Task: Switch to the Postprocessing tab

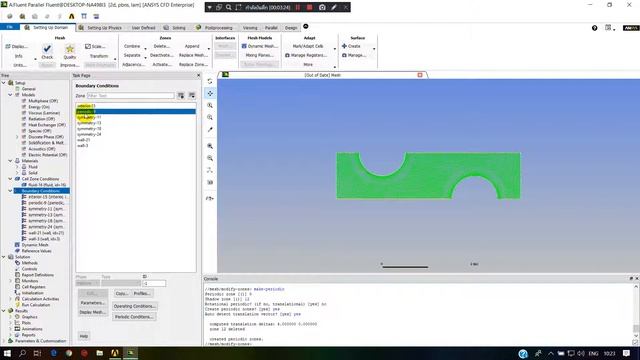Action: 214,28
